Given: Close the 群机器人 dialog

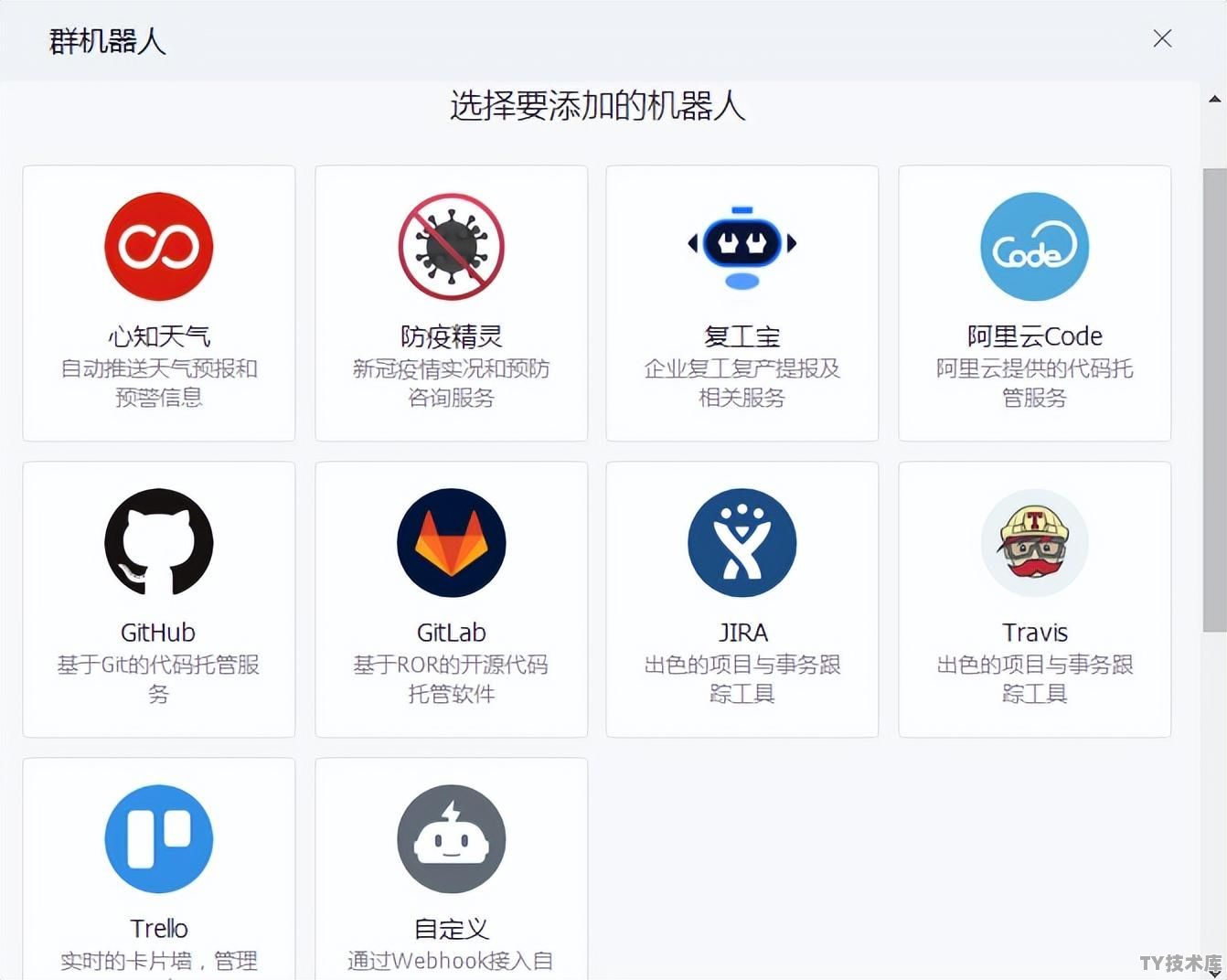Looking at the screenshot, I should pos(1162,38).
